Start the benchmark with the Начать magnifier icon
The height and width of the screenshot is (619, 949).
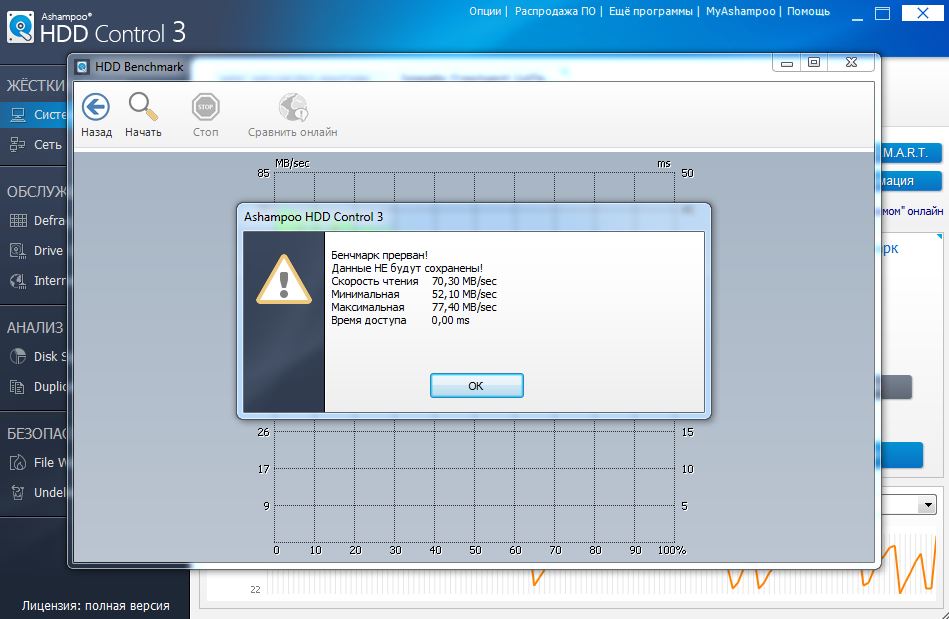pyautogui.click(x=143, y=106)
